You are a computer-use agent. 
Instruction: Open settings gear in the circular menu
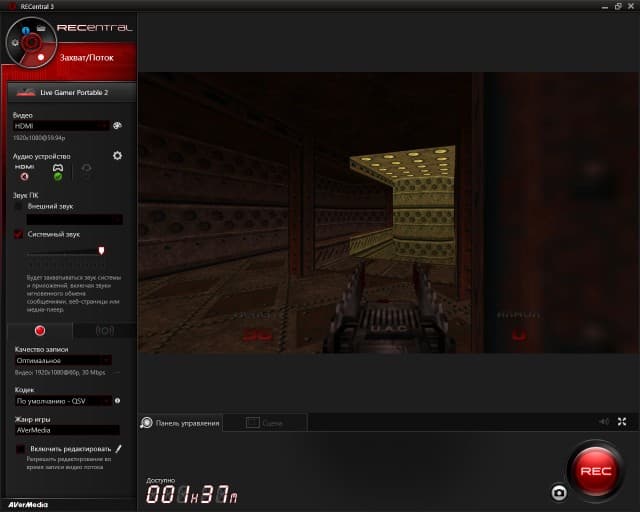[x=15, y=42]
